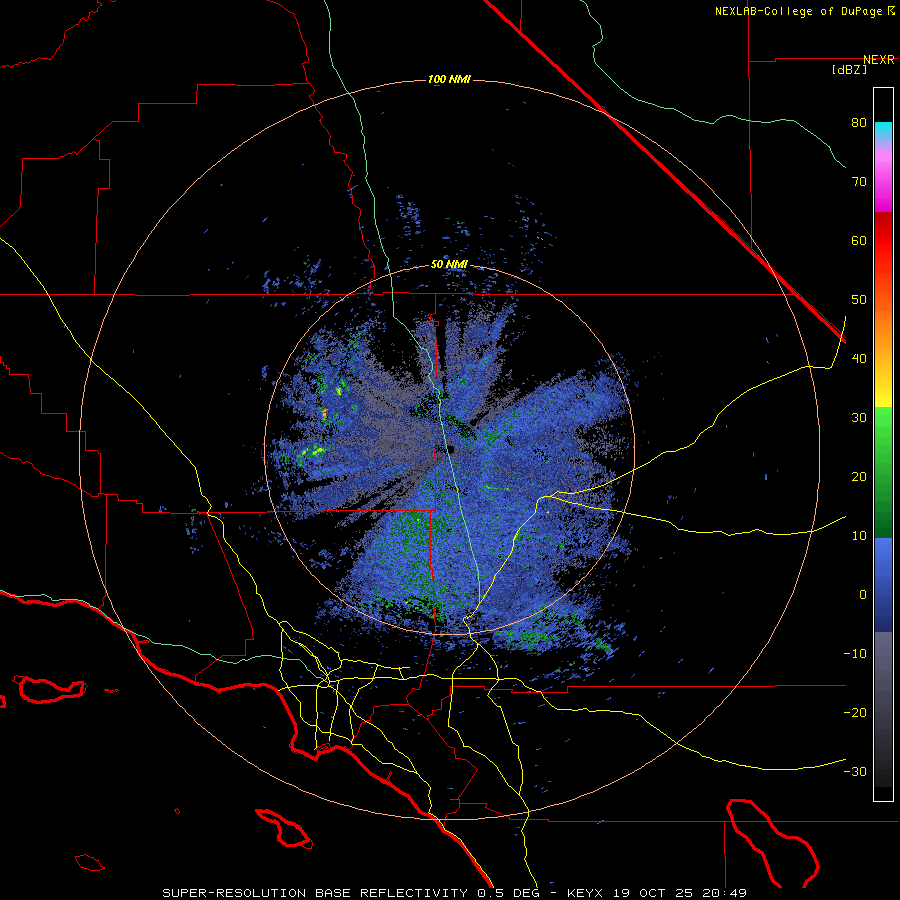This screenshot has width=900, height=900.
Task: Click the 0.5 DEG elevation text
Action: [x=511, y=893]
